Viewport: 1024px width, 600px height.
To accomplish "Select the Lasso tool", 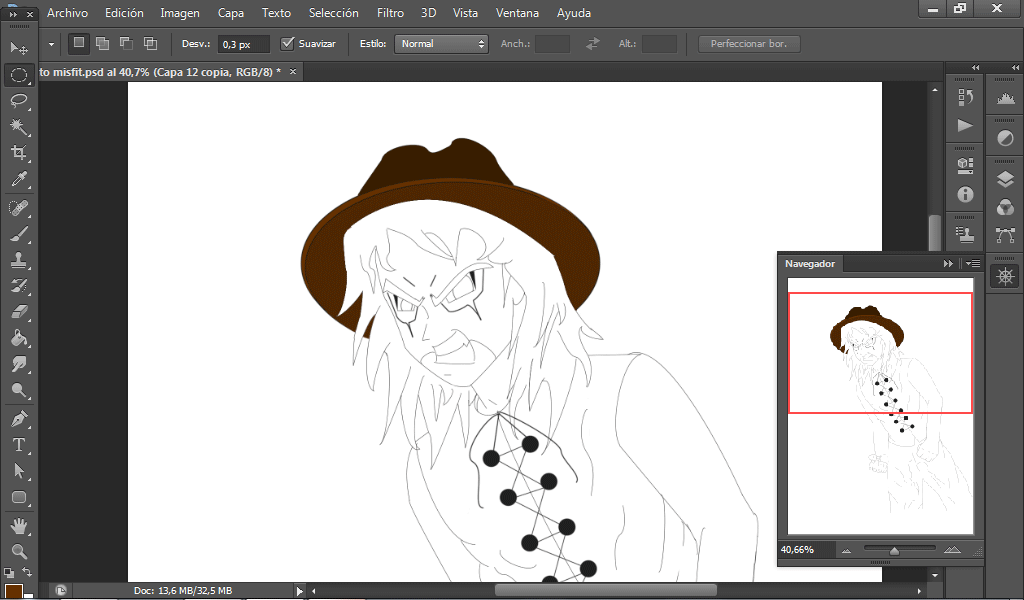I will (x=18, y=101).
